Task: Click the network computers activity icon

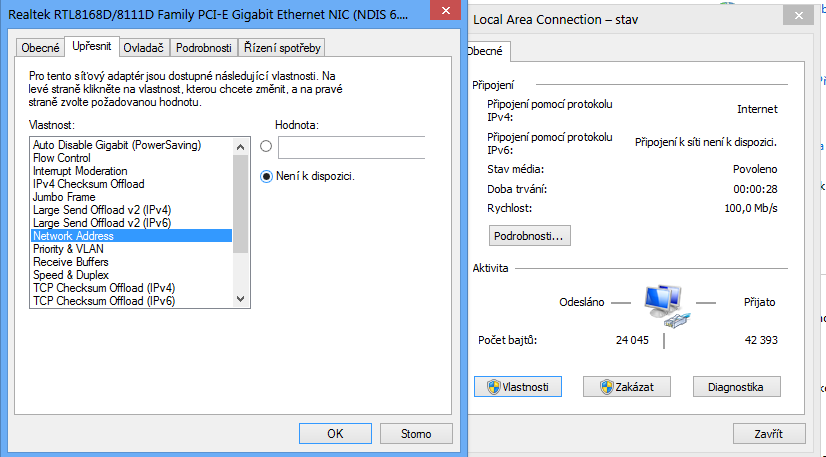Action: point(665,305)
